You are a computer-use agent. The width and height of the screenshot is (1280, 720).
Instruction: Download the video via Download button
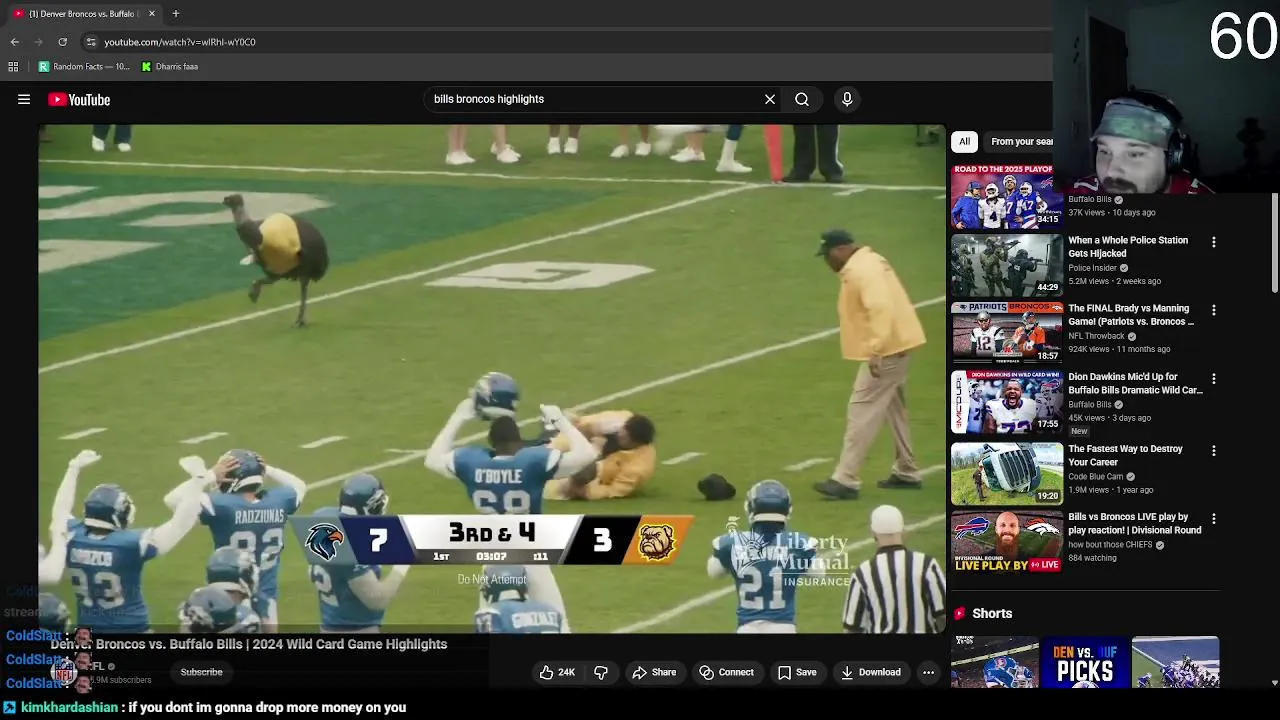coord(870,672)
